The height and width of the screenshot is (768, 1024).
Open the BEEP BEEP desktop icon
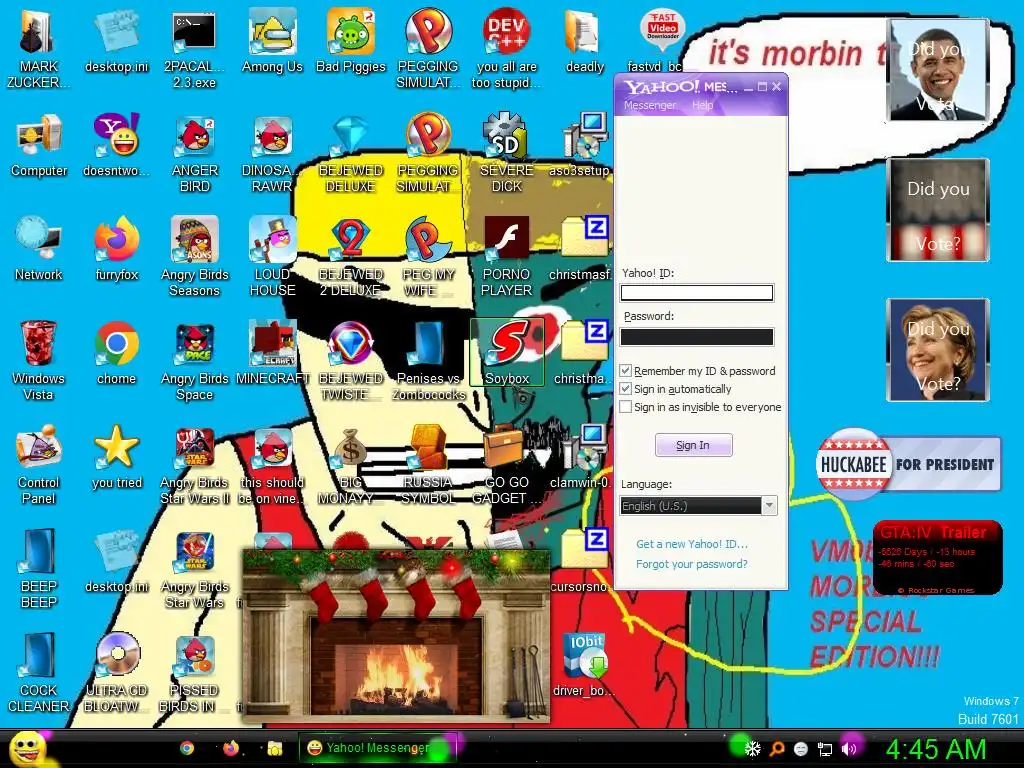[x=38, y=568]
